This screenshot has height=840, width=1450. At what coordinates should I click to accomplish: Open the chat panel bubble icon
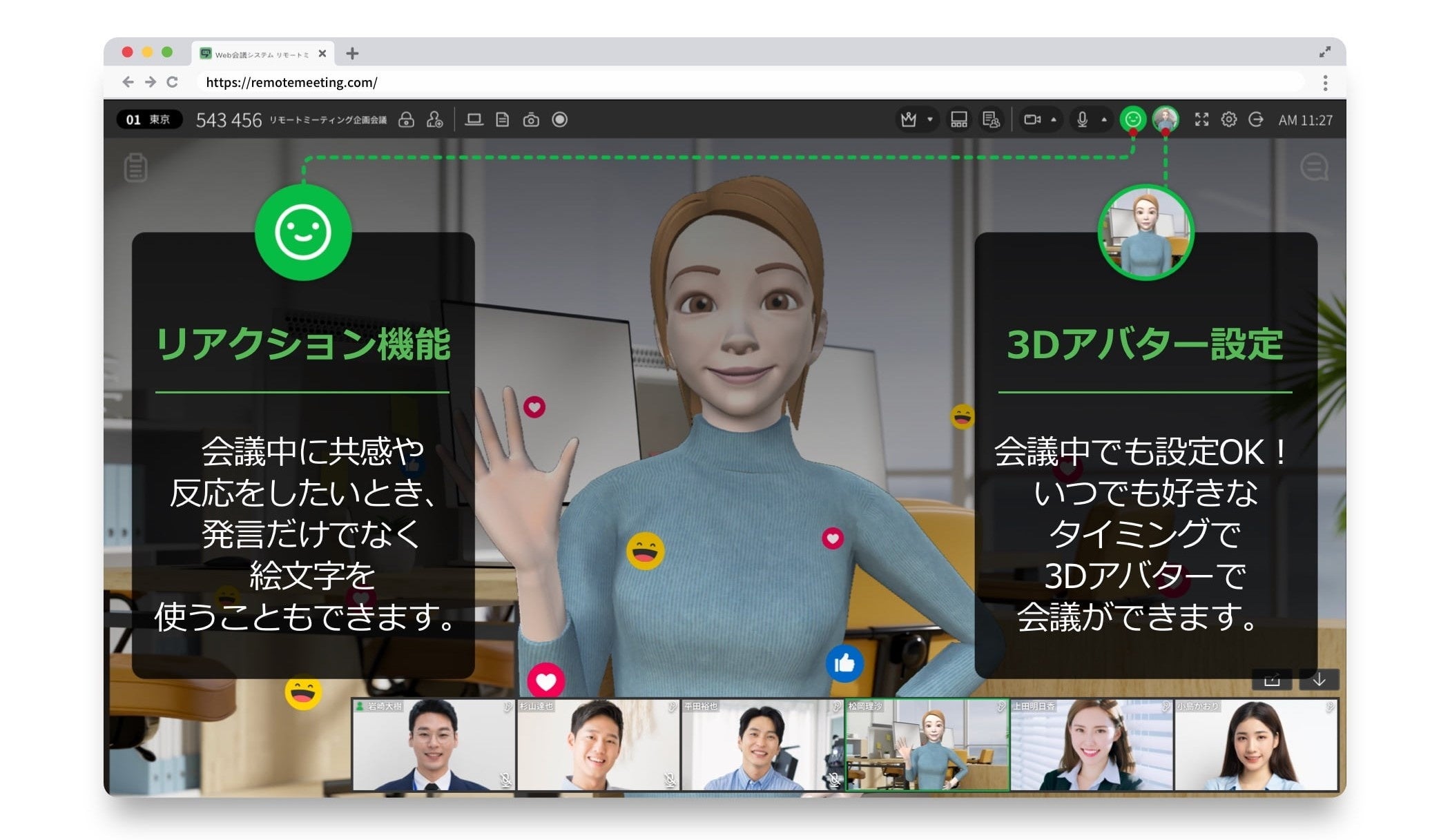pos(1313,167)
